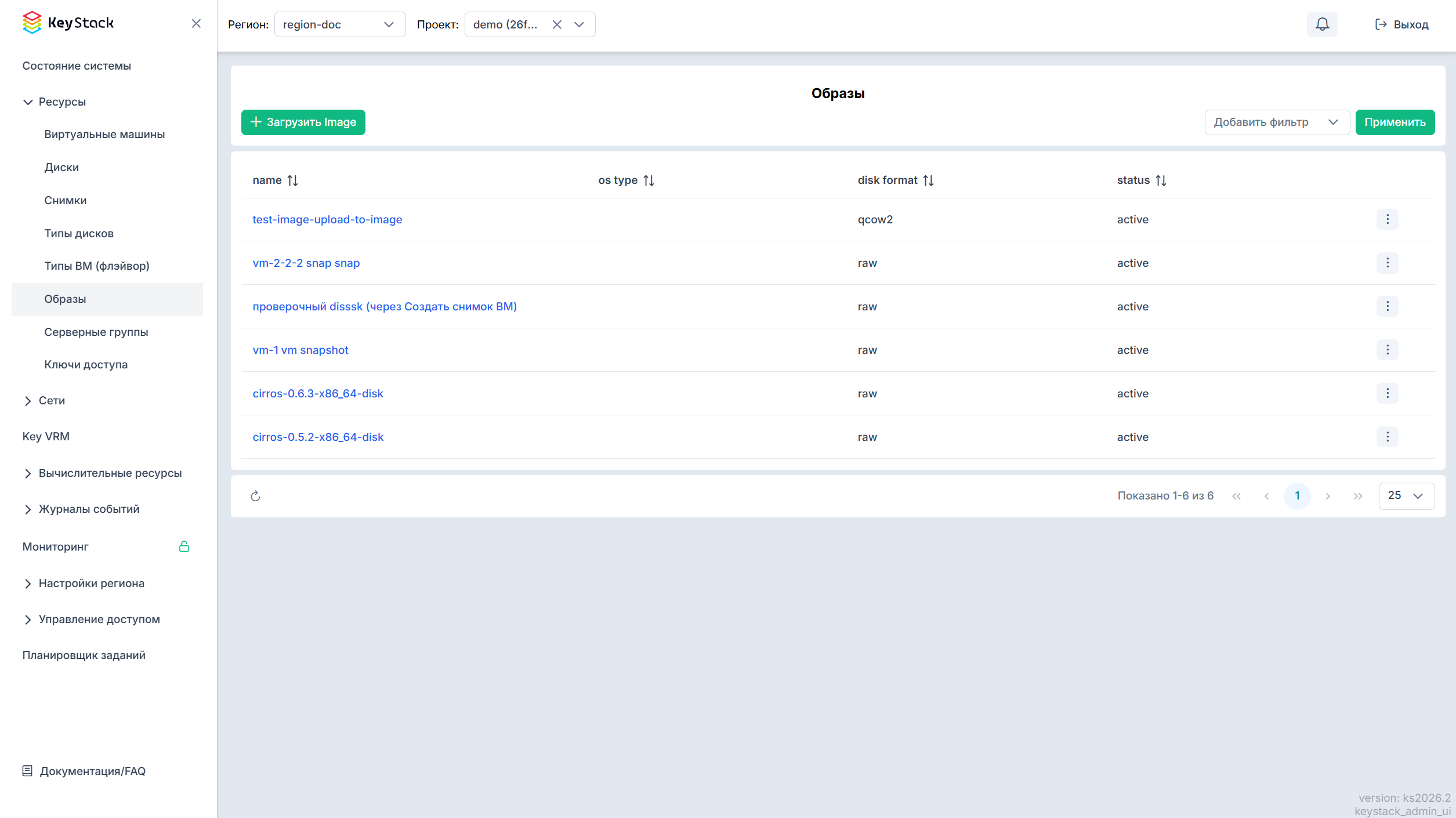Open проверочный disssk image link

click(x=385, y=306)
